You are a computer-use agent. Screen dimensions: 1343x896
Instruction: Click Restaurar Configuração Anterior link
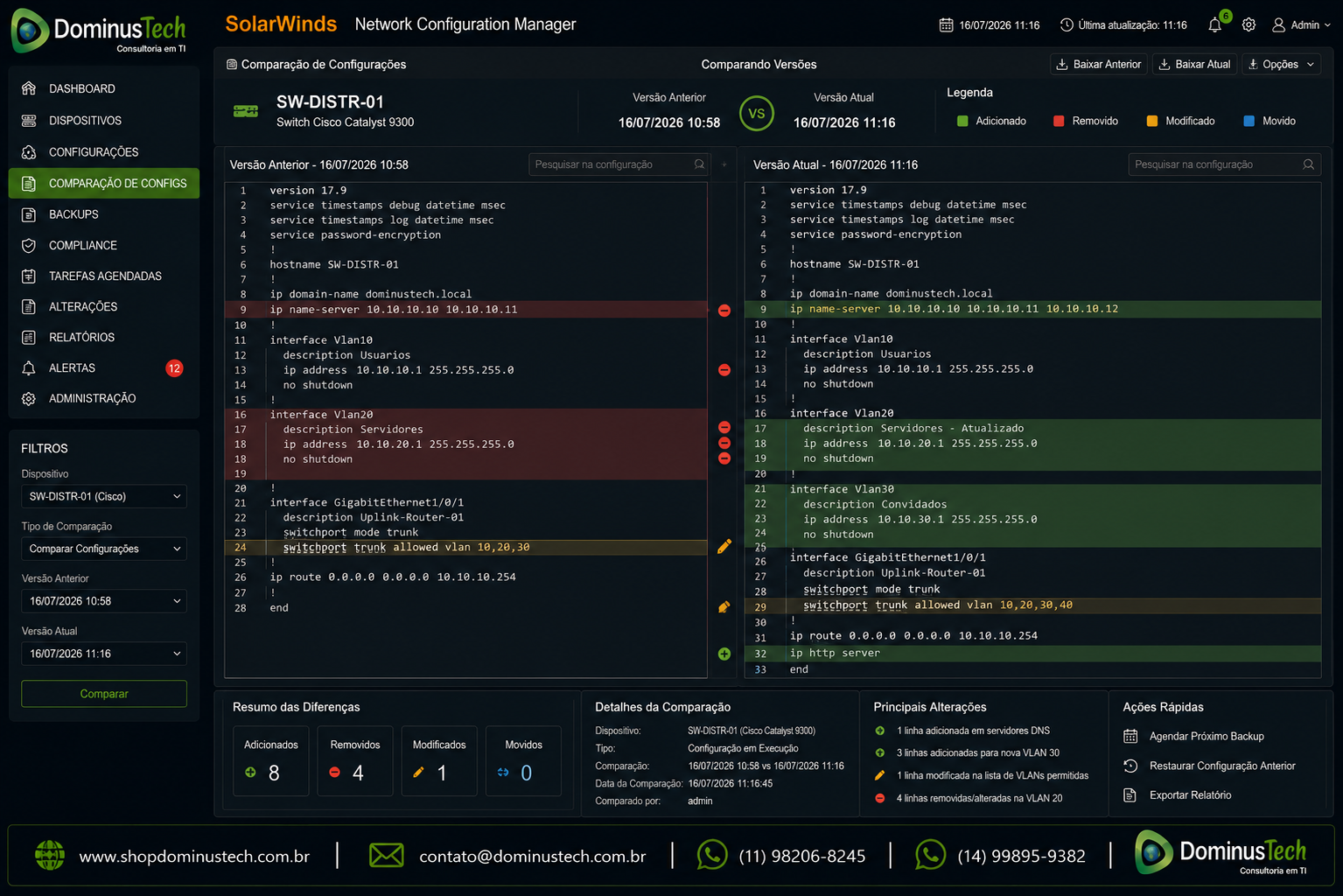1222,766
